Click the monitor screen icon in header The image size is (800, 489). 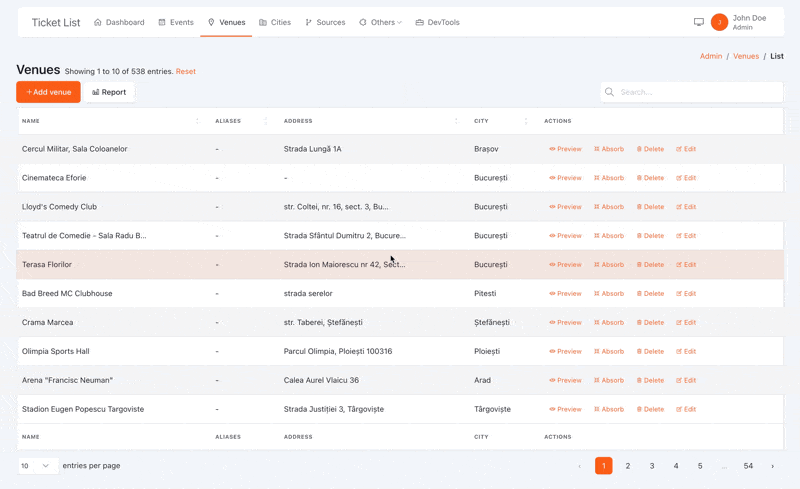tap(699, 22)
